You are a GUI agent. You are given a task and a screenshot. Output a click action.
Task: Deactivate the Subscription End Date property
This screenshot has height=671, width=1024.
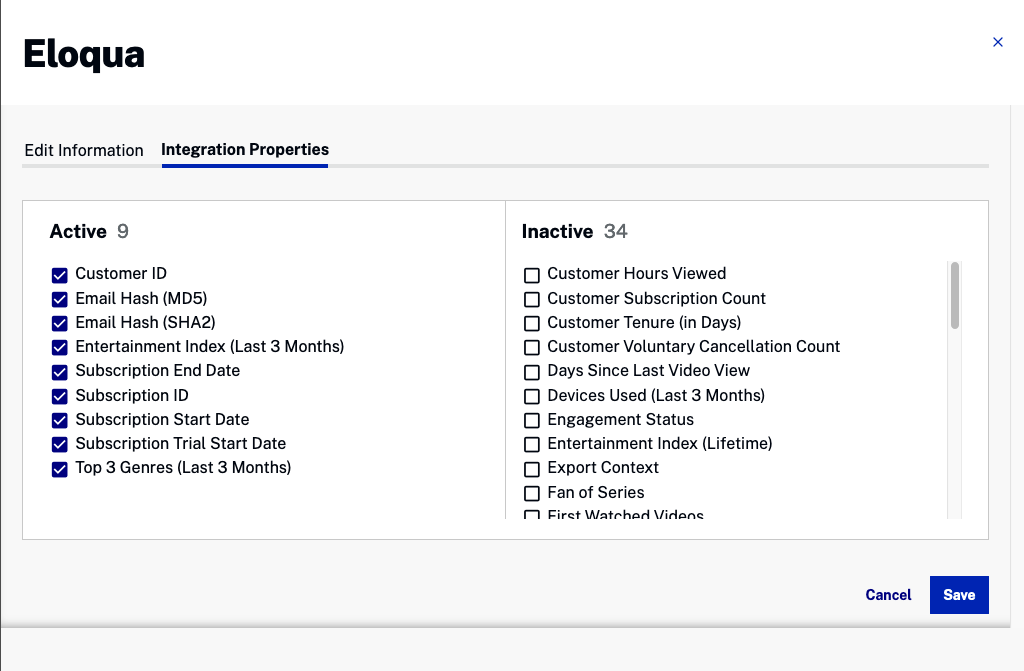pyautogui.click(x=60, y=372)
